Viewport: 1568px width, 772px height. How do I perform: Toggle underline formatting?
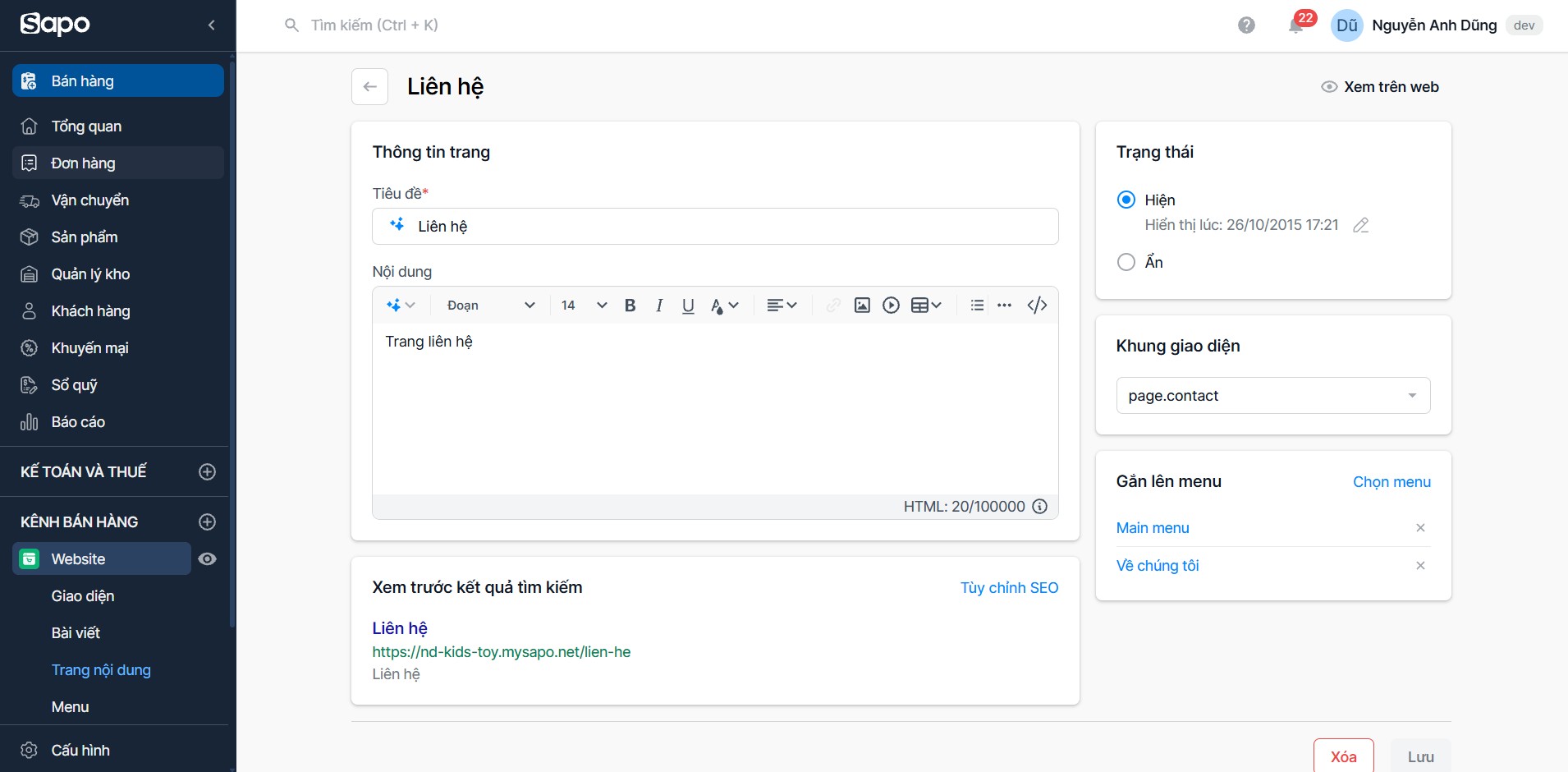click(x=688, y=306)
